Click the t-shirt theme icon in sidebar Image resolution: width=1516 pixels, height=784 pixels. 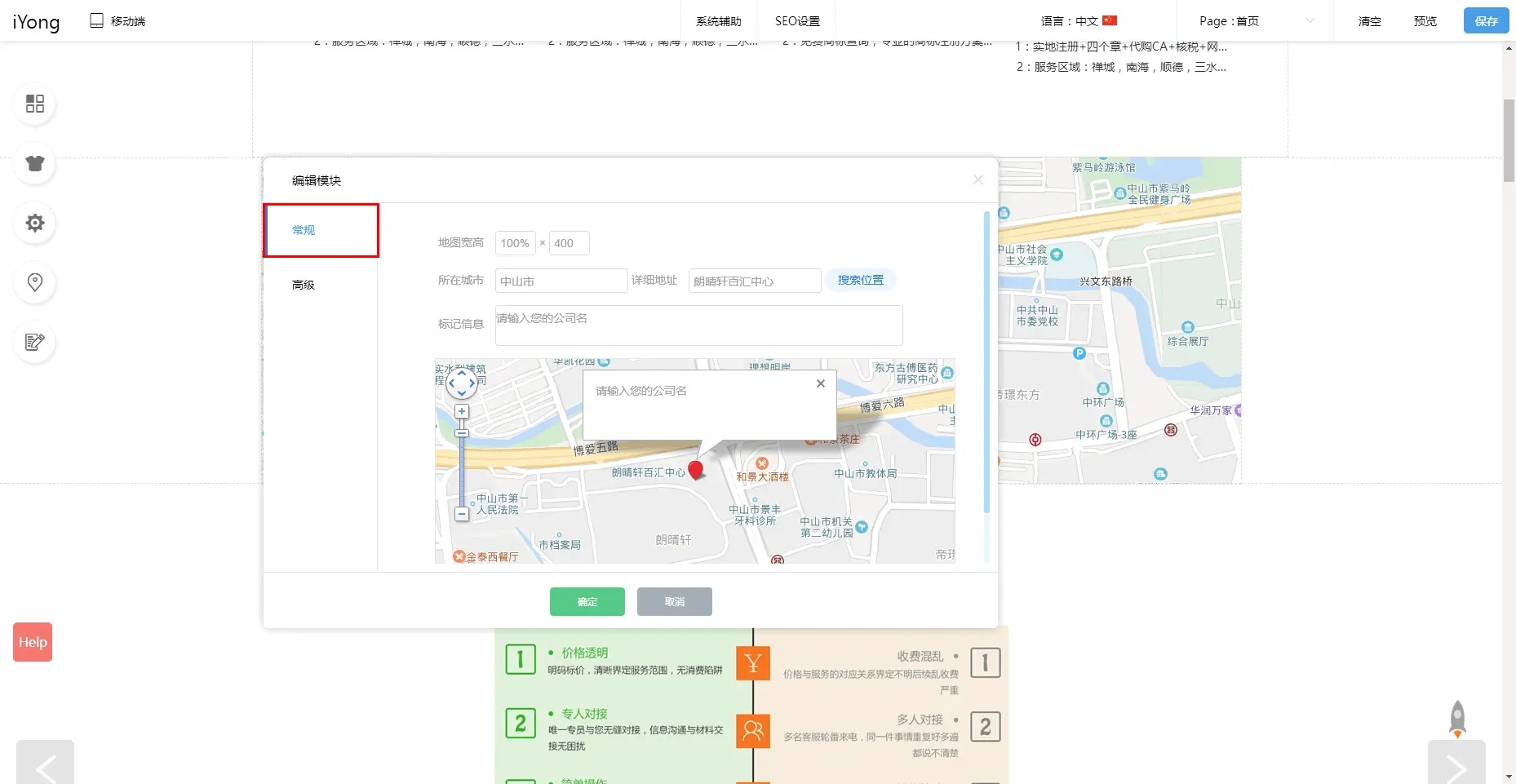click(x=35, y=163)
